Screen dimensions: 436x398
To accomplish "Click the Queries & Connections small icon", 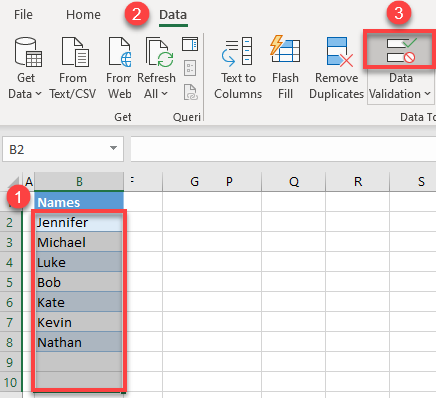I will [190, 44].
